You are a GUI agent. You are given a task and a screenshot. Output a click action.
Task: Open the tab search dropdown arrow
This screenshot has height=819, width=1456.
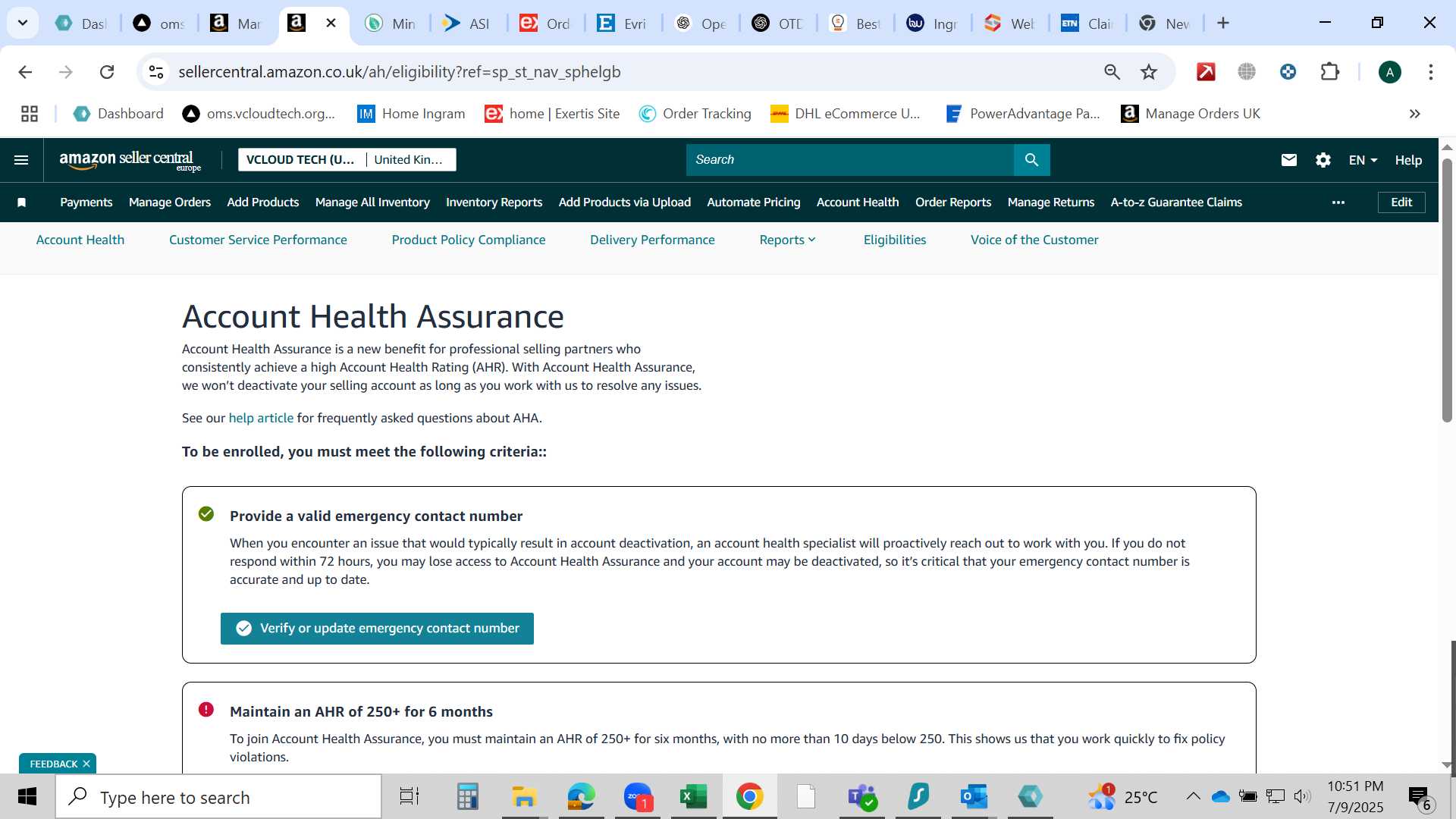coord(23,23)
